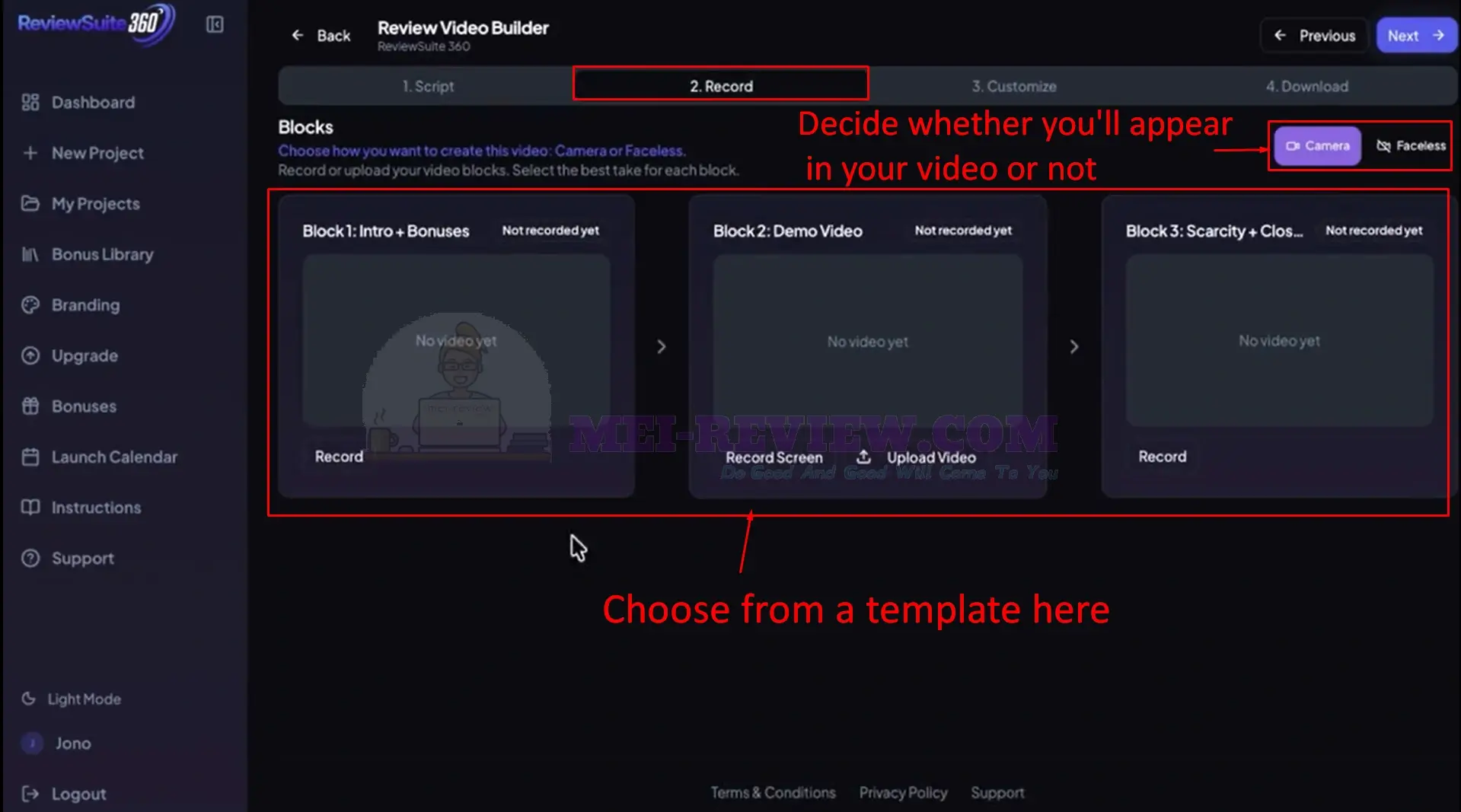
Task: Go to Branding settings
Action: 71,305
